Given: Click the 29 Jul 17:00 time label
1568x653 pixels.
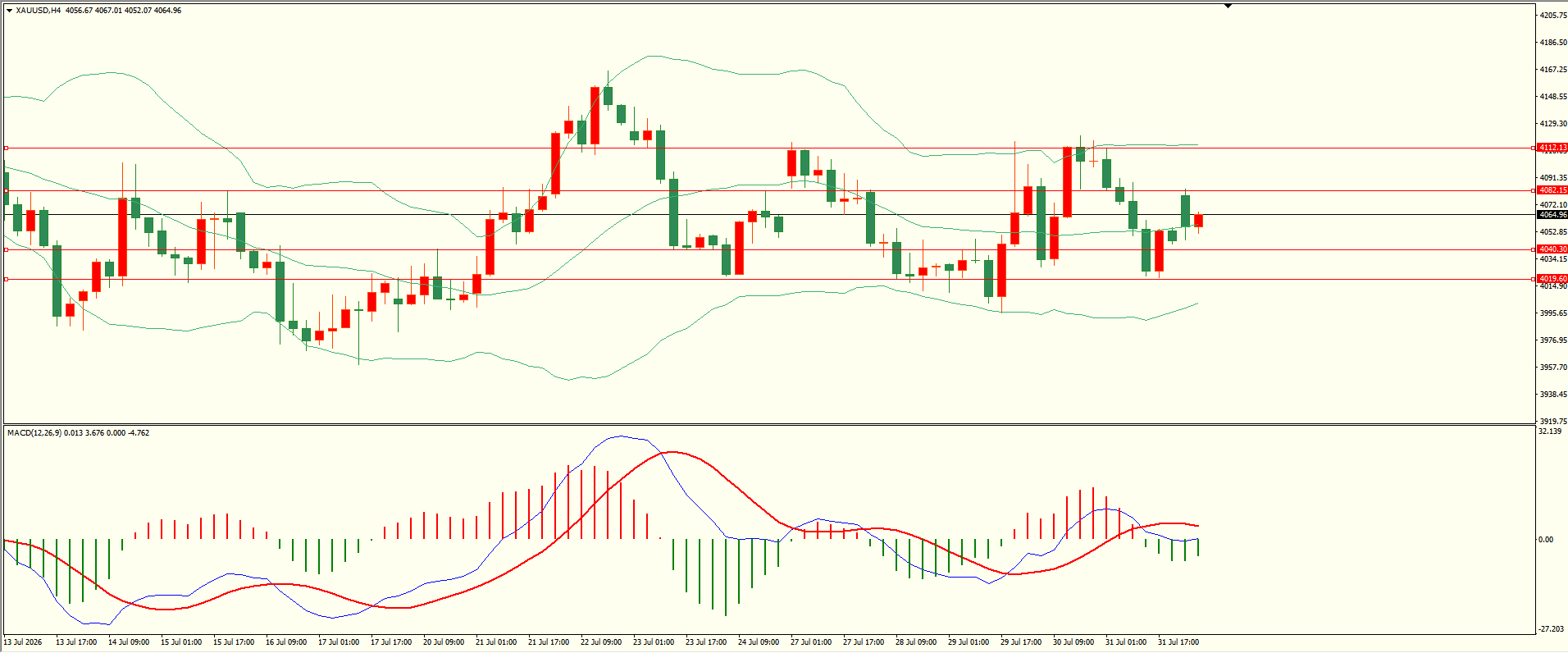Looking at the screenshot, I should [1021, 642].
